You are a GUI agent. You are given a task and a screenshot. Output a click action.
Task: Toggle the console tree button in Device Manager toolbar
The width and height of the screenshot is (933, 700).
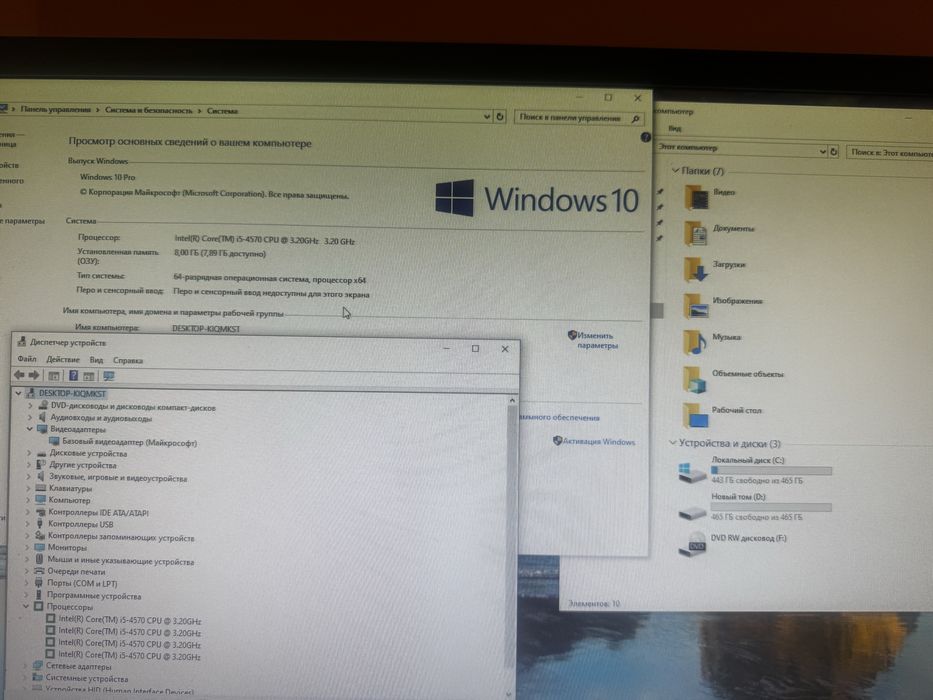(54, 376)
